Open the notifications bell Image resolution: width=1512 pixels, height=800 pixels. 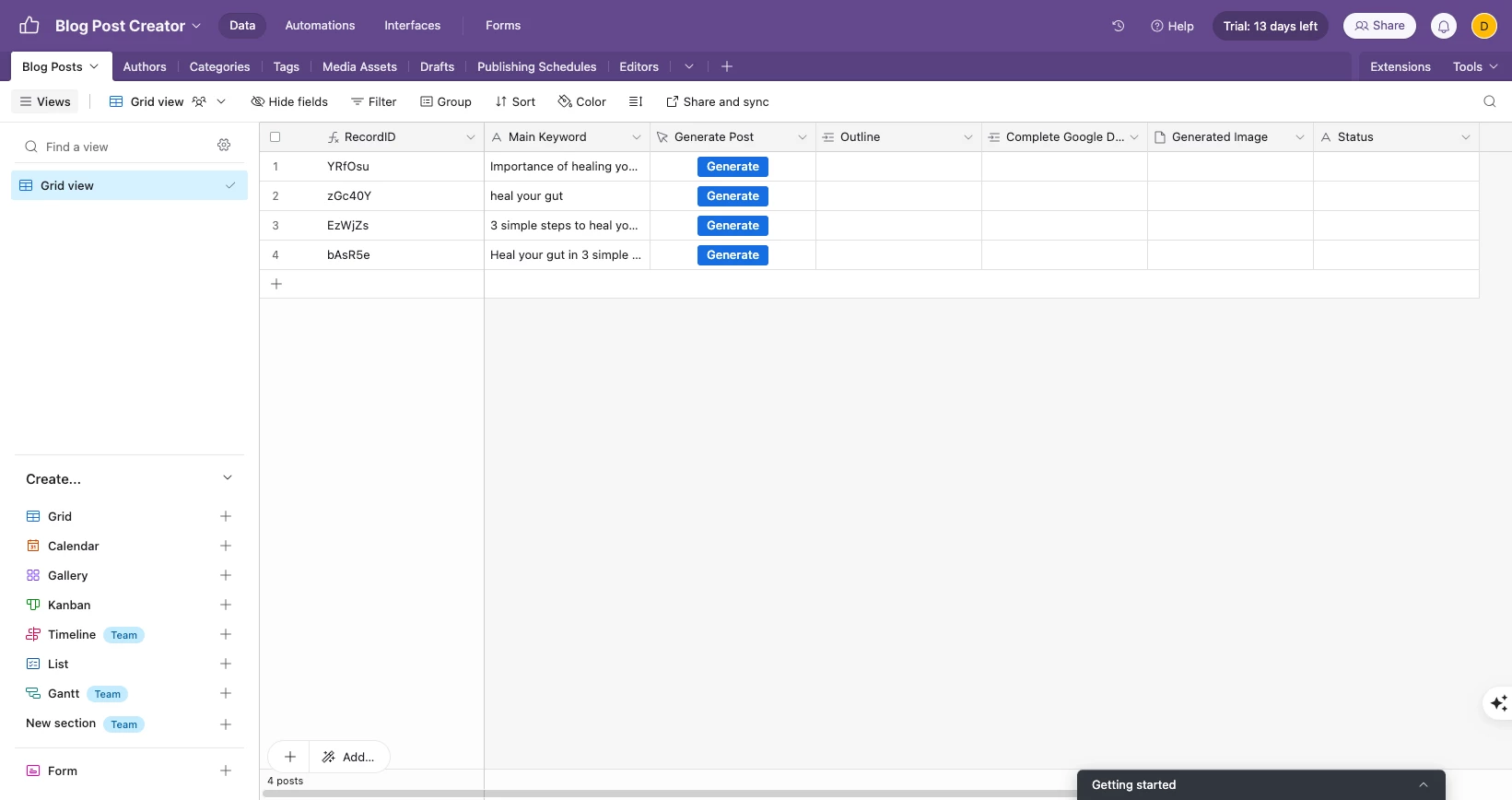click(x=1444, y=26)
